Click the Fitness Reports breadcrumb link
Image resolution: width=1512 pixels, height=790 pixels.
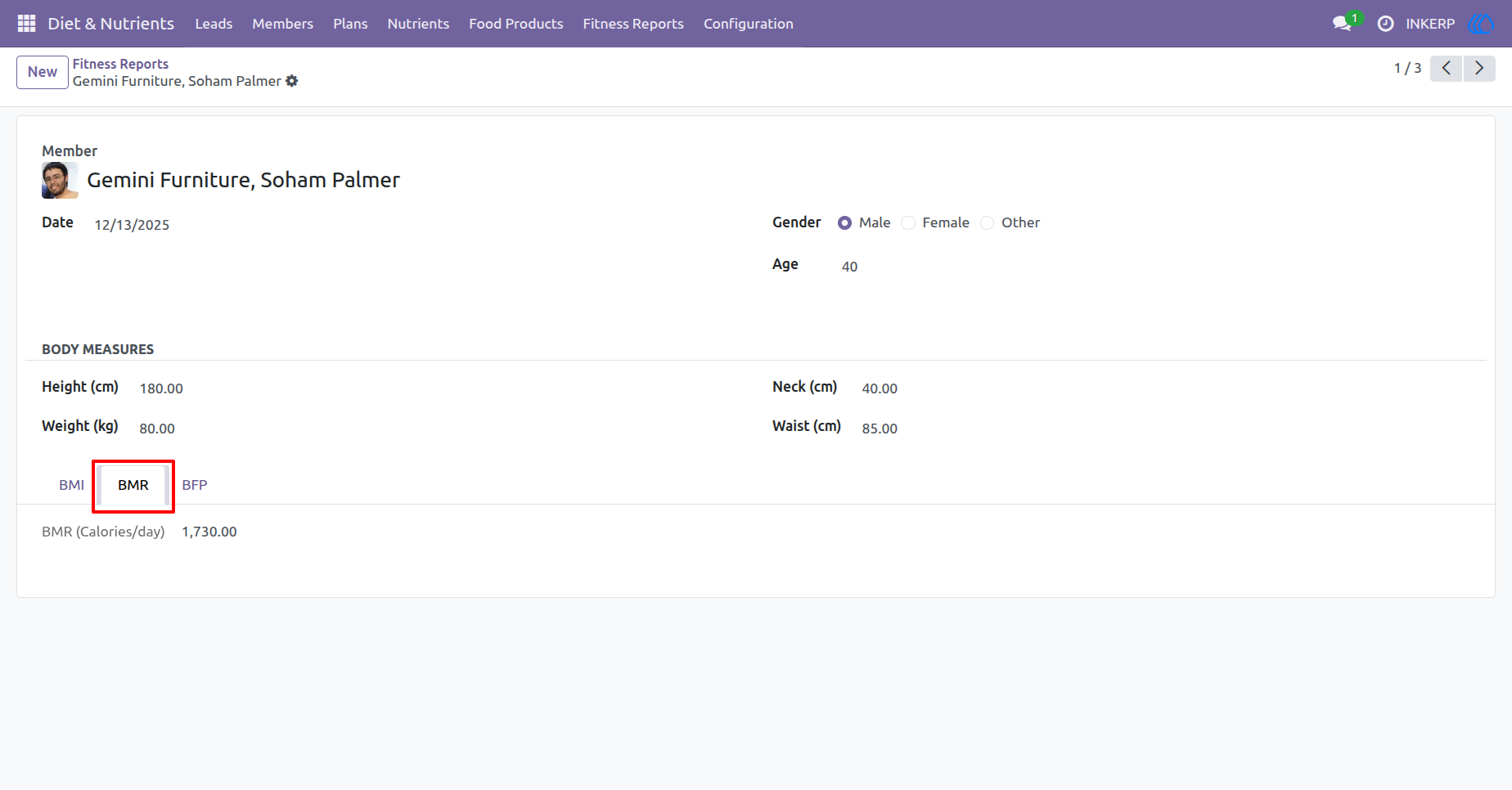[120, 64]
